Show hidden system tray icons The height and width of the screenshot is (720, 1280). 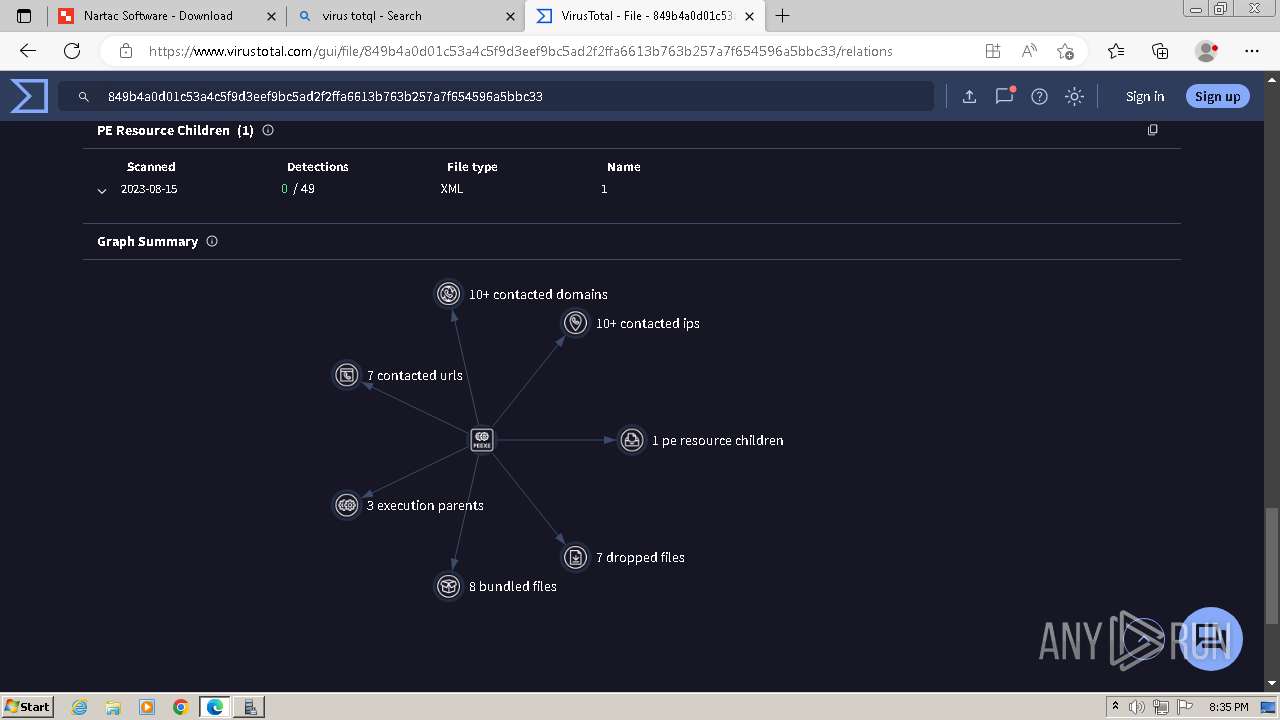(1115, 707)
